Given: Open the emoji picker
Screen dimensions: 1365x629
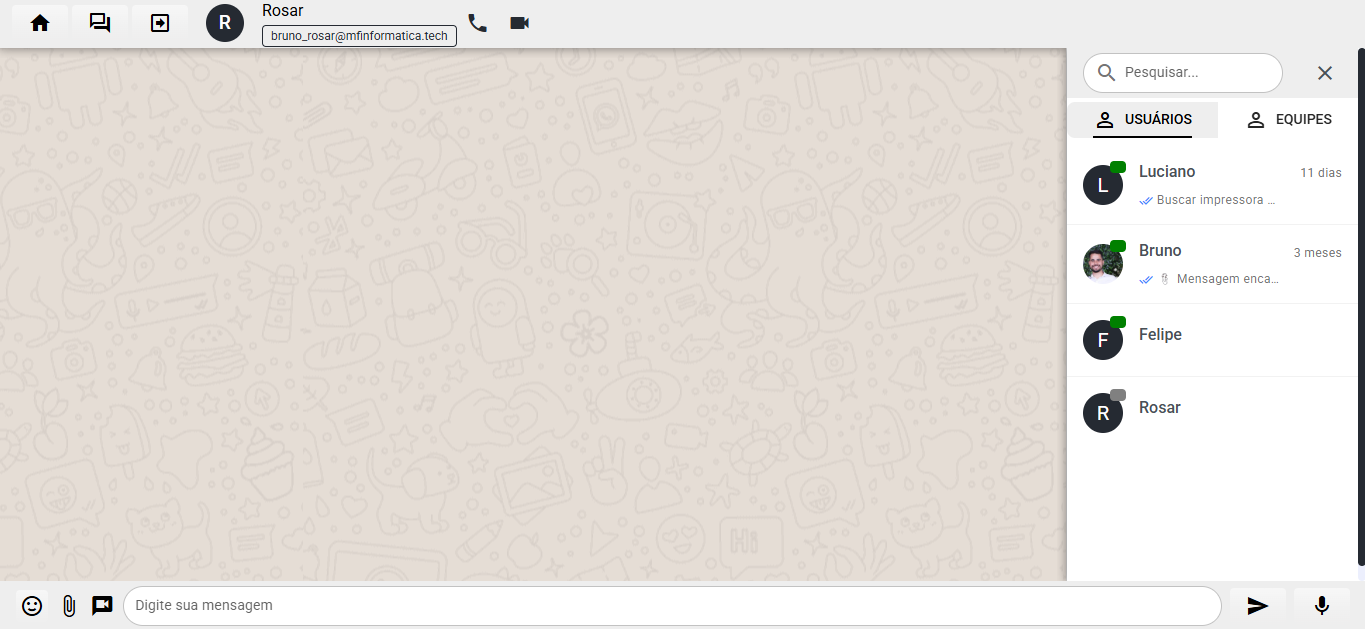Looking at the screenshot, I should click(x=32, y=606).
